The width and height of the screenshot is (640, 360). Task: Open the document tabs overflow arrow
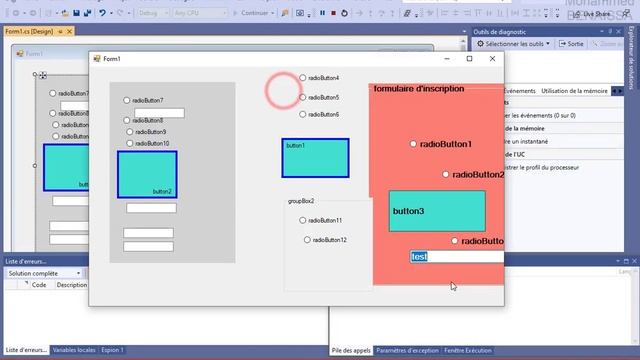(464, 31)
